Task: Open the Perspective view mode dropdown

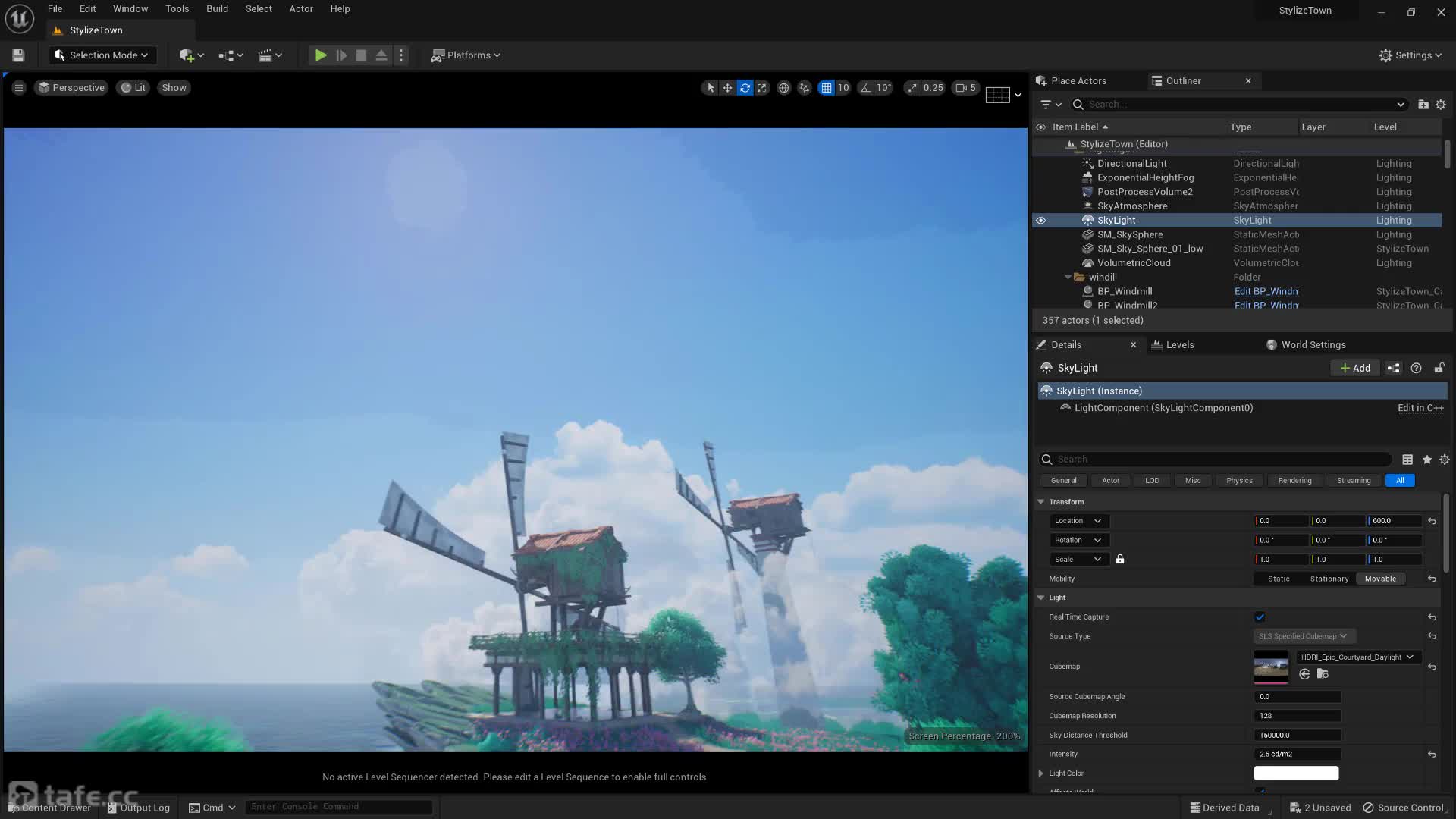Action: pos(71,88)
